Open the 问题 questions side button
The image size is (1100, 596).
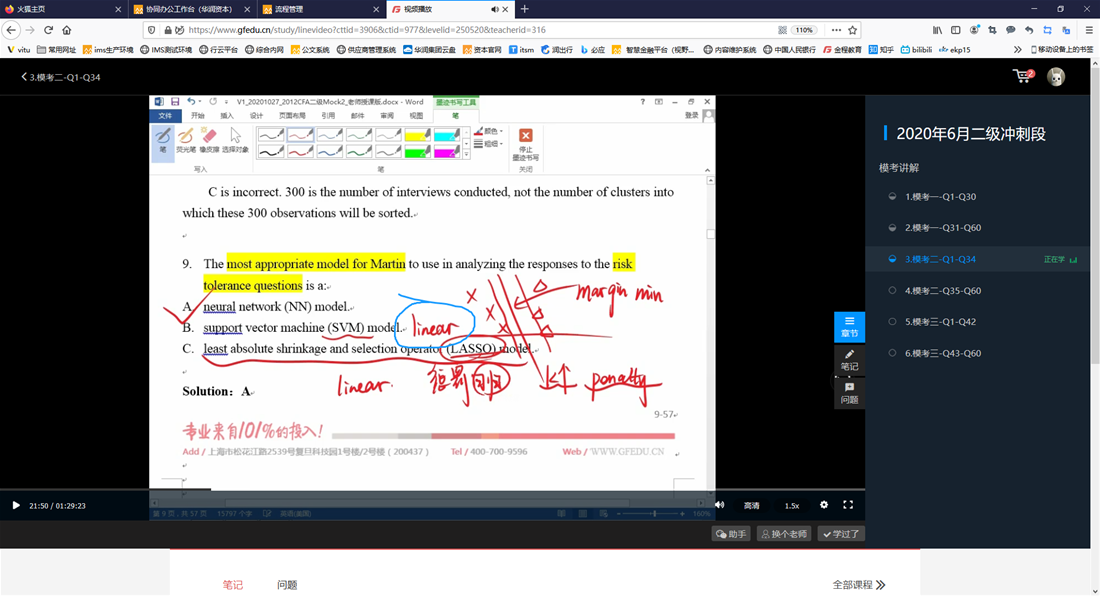849,393
